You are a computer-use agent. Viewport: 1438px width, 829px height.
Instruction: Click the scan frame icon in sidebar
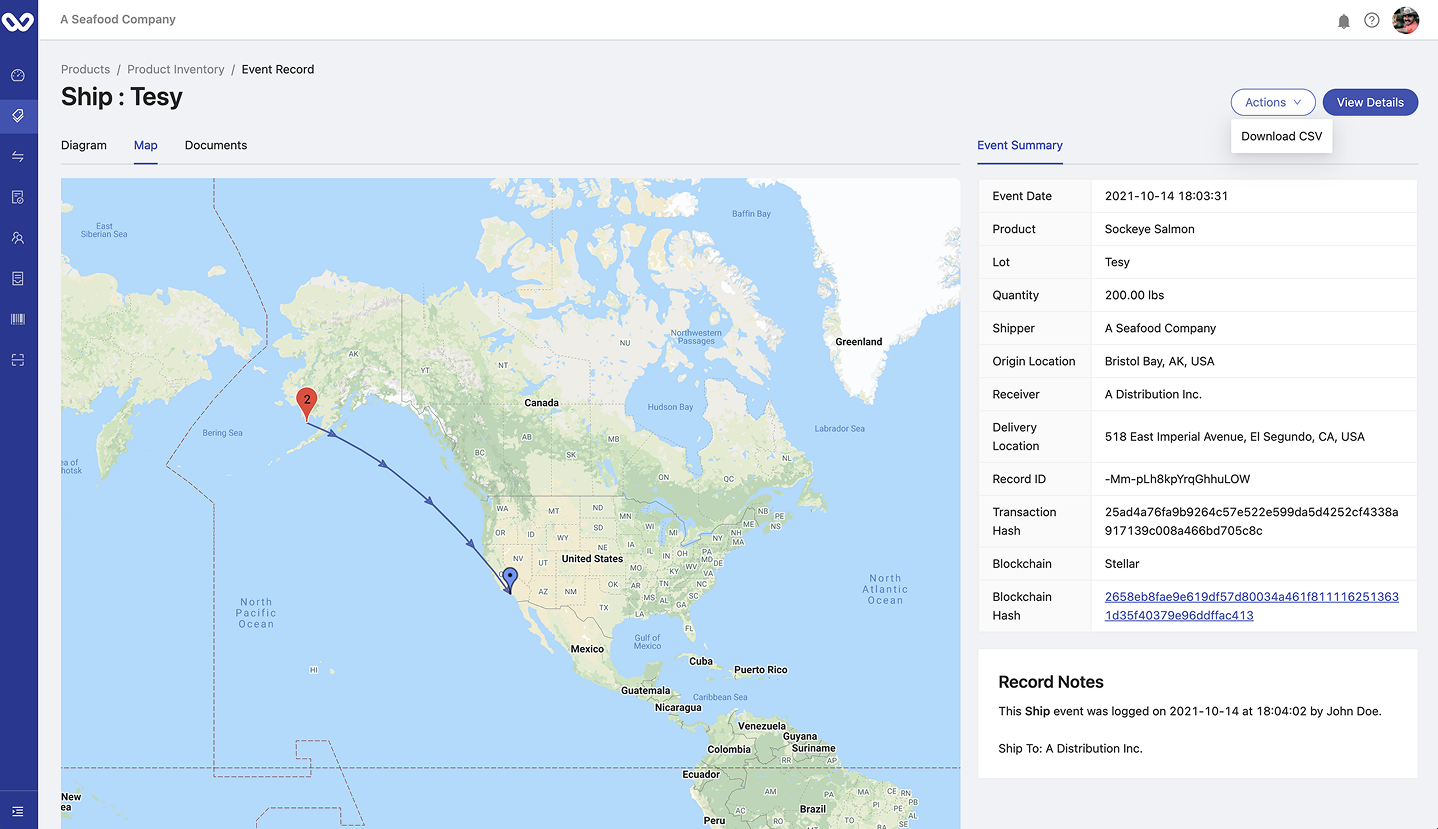18,360
